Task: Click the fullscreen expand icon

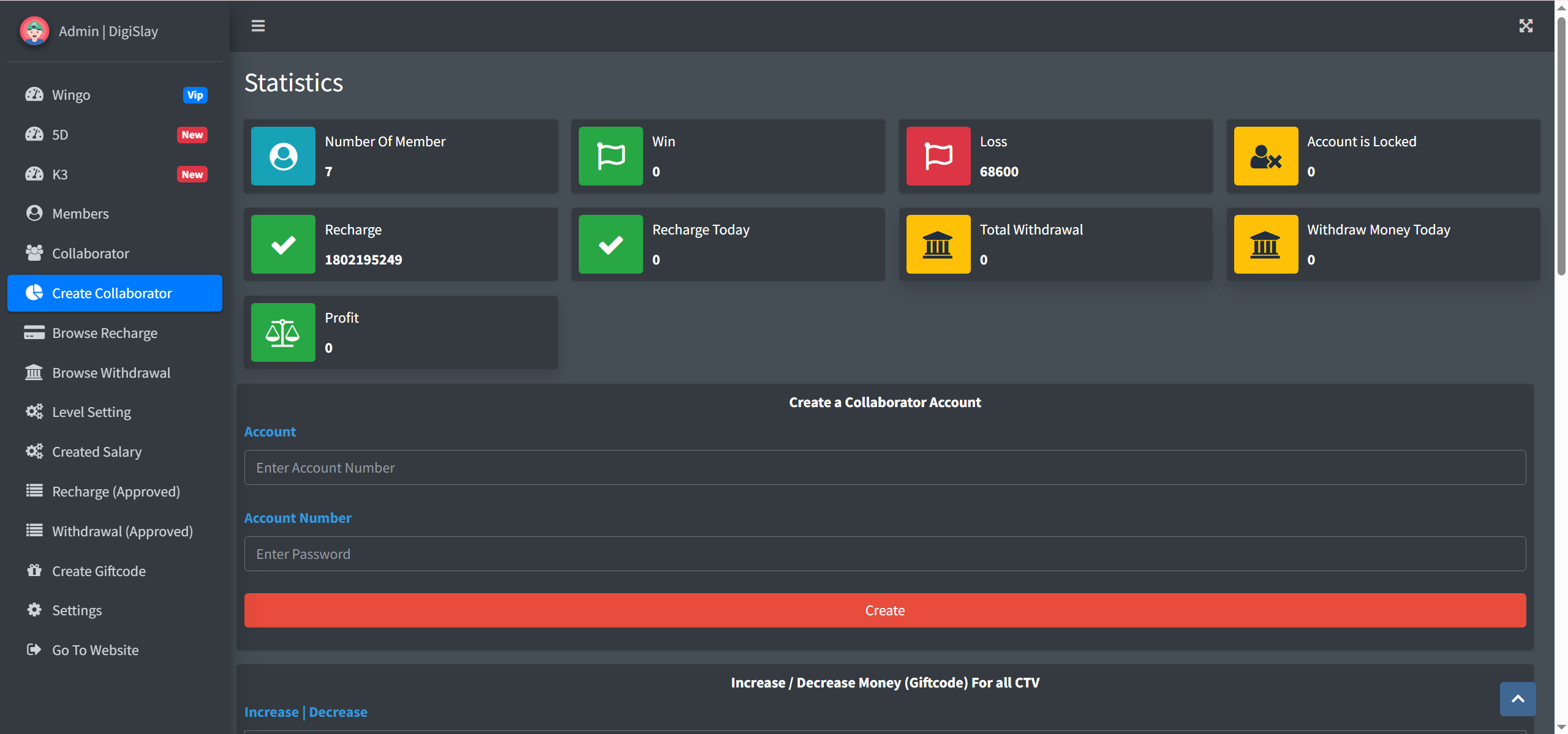Action: tap(1526, 26)
